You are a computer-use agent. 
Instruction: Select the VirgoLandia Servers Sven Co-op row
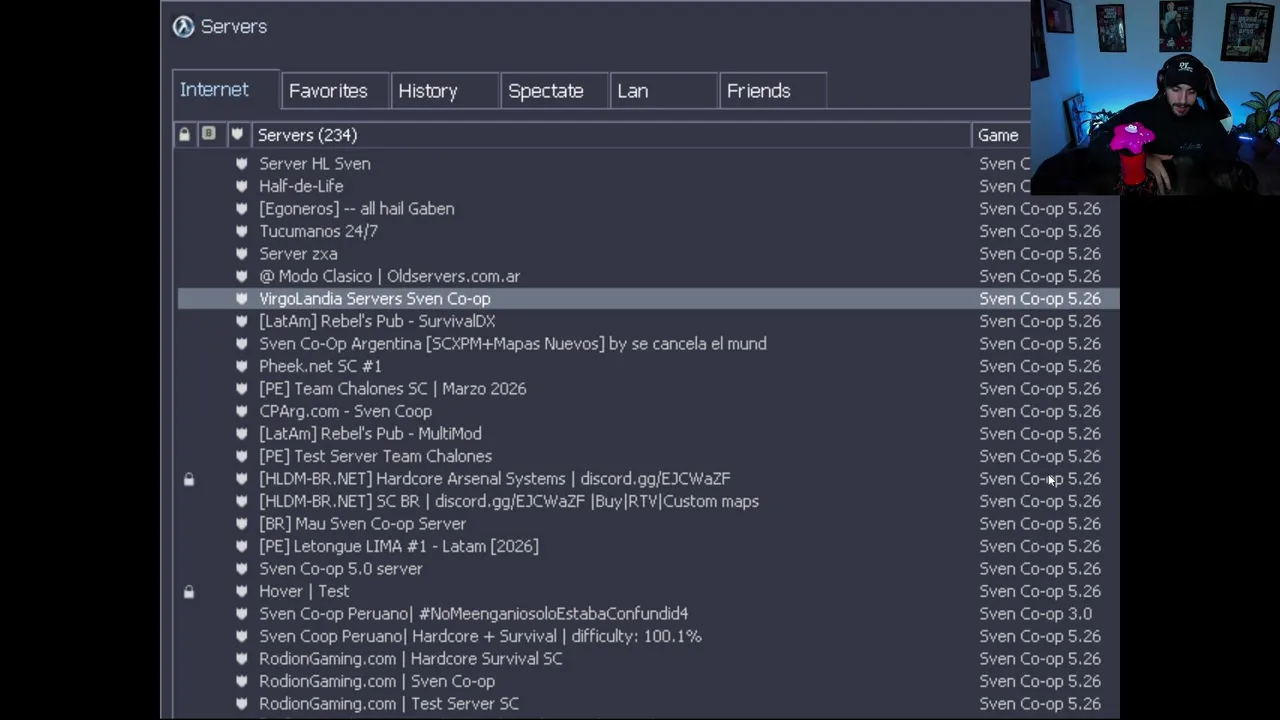pyautogui.click(x=375, y=299)
